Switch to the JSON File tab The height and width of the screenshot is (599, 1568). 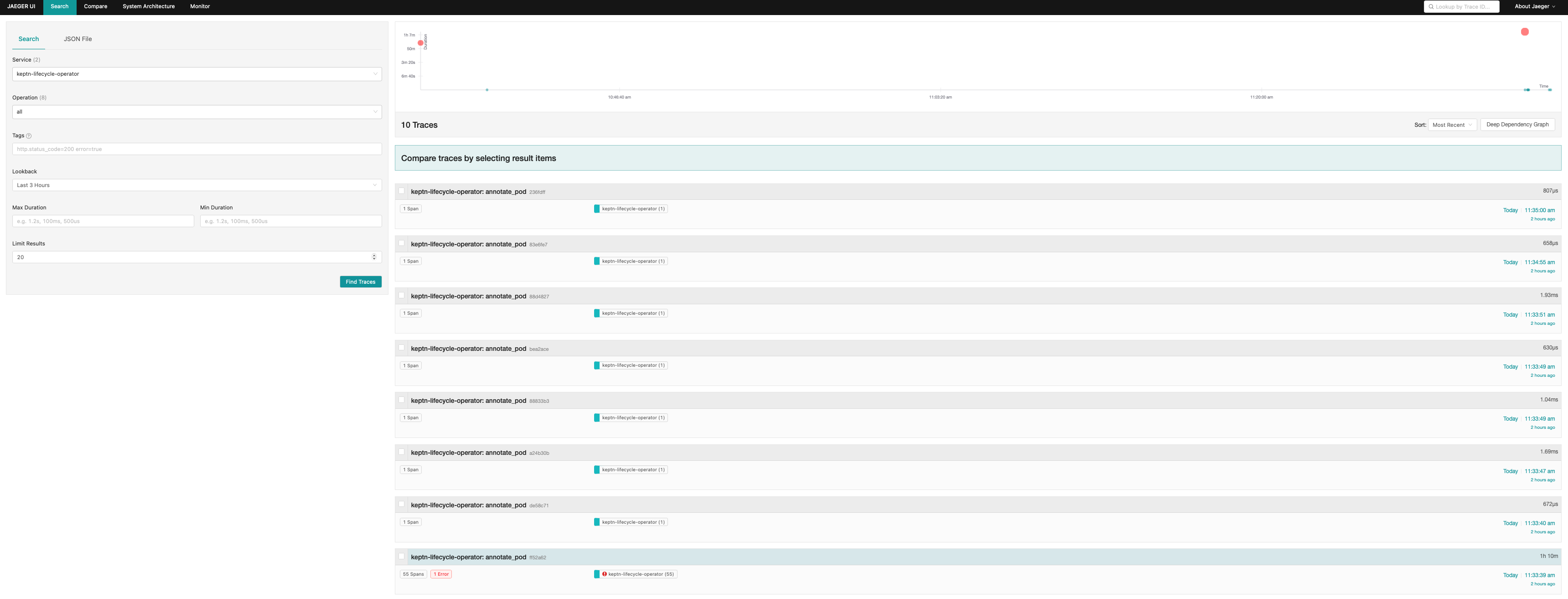tap(78, 39)
